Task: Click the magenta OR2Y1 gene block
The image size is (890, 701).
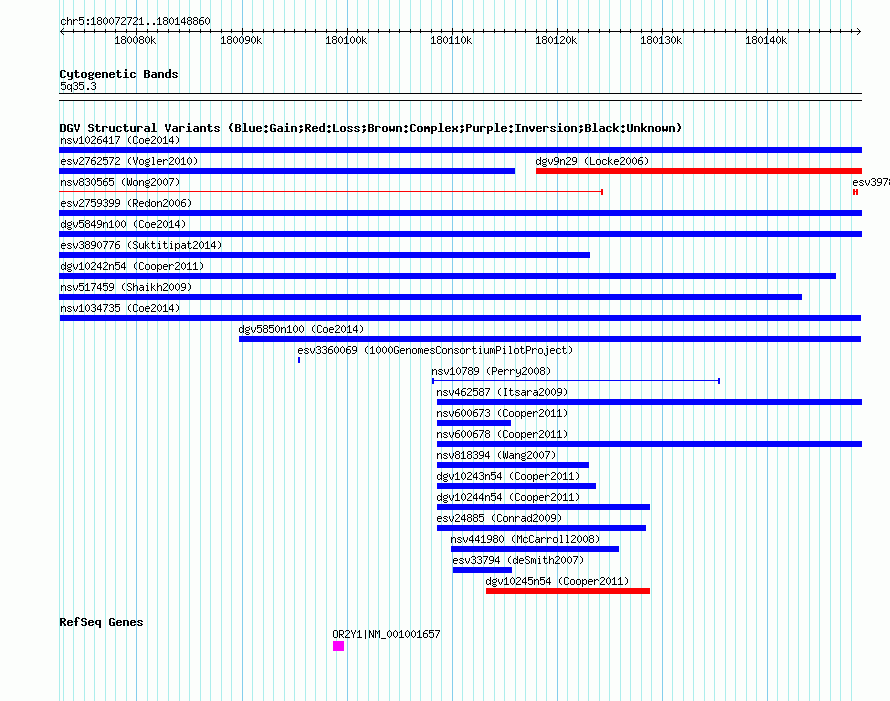Action: tap(338, 646)
